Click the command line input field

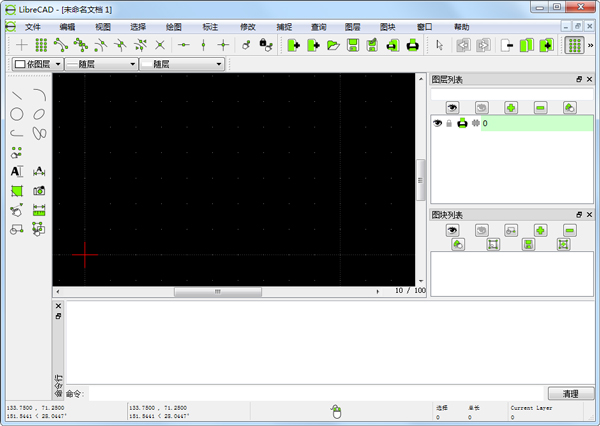coord(316,393)
